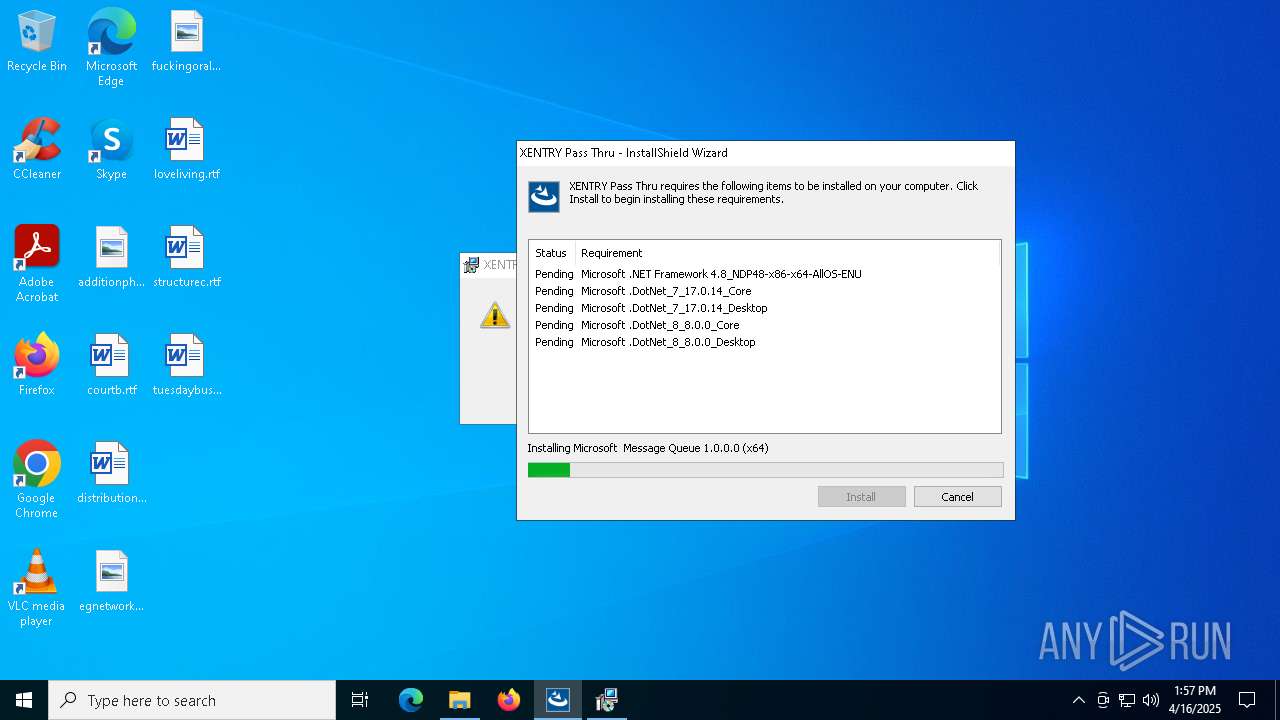The width and height of the screenshot is (1280, 720).
Task: Click the Status column header
Action: [551, 253]
